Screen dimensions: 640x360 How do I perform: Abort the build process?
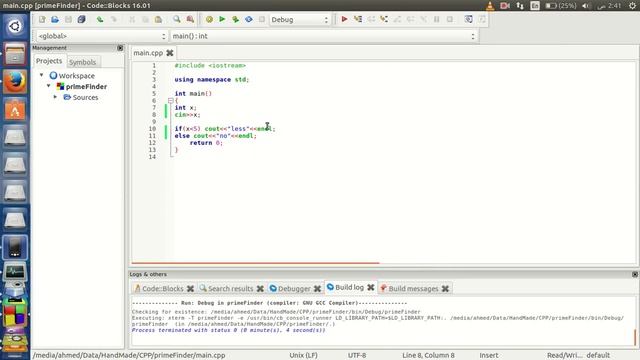click(x=262, y=19)
